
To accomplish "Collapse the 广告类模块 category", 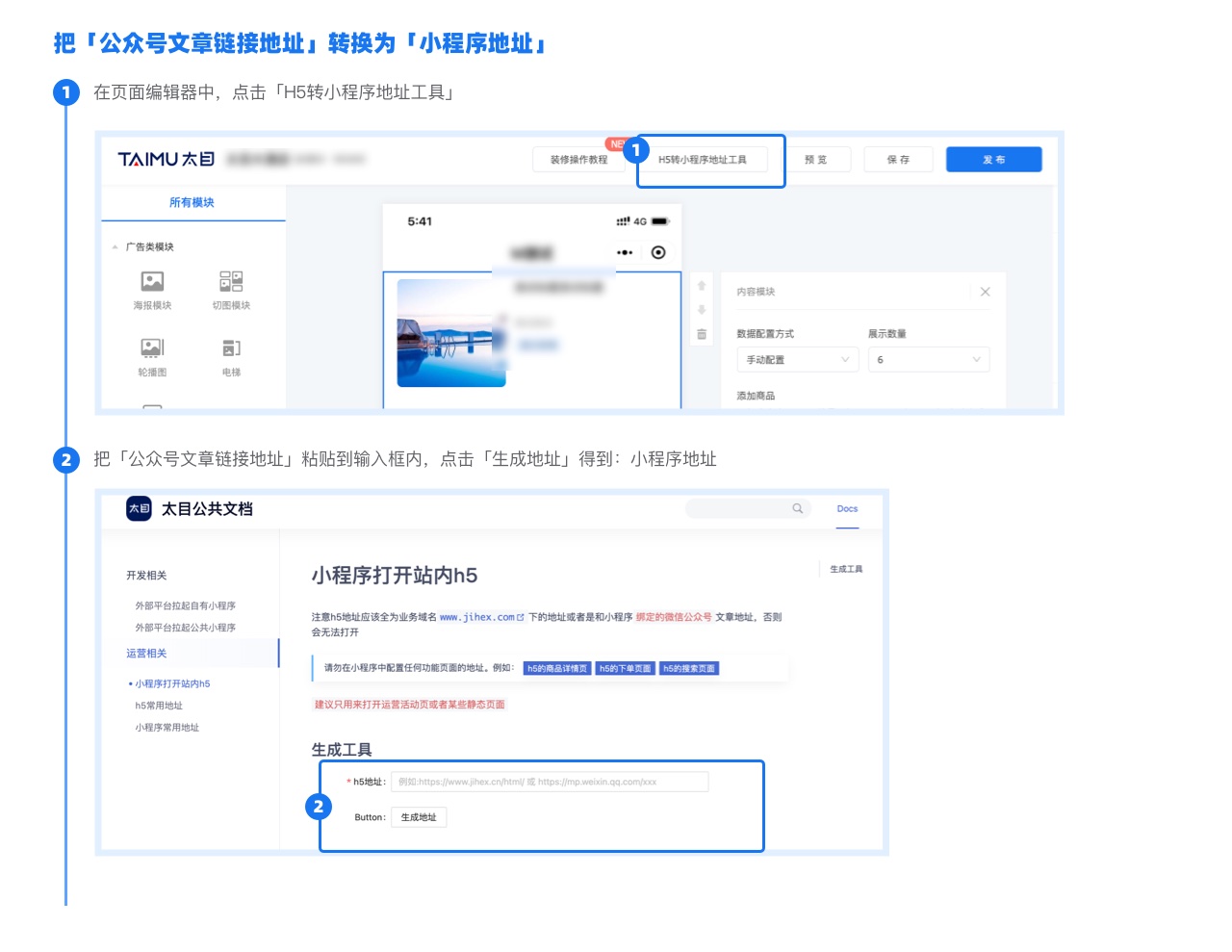I will click(115, 247).
